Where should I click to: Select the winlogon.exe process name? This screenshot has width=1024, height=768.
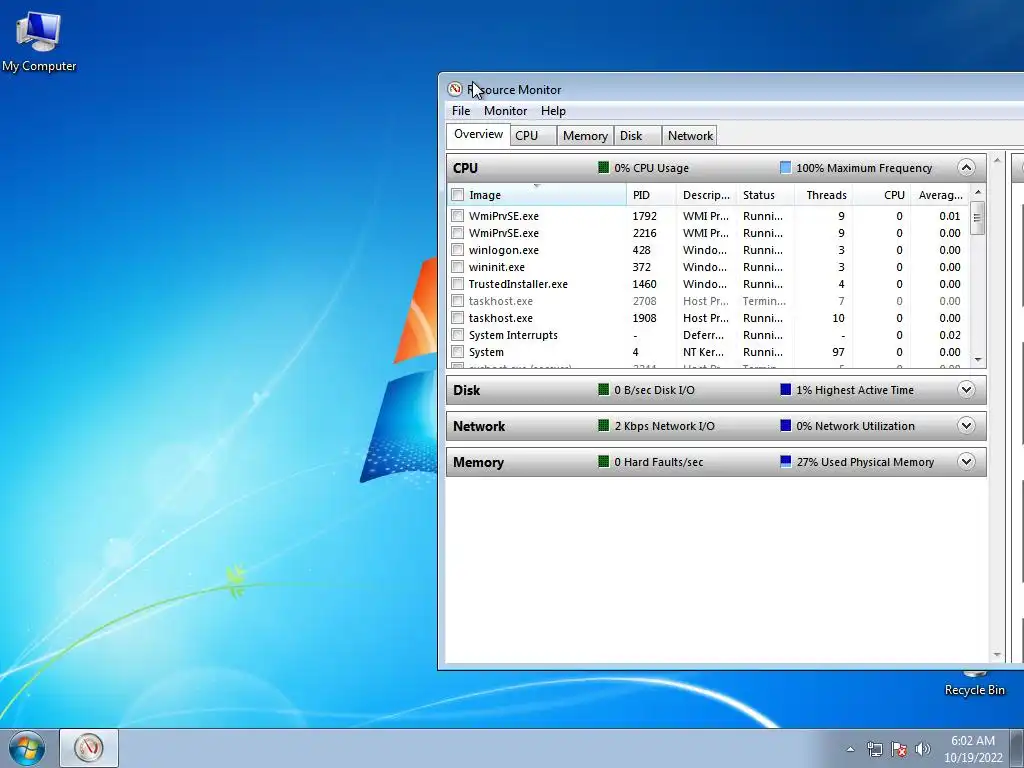point(504,250)
